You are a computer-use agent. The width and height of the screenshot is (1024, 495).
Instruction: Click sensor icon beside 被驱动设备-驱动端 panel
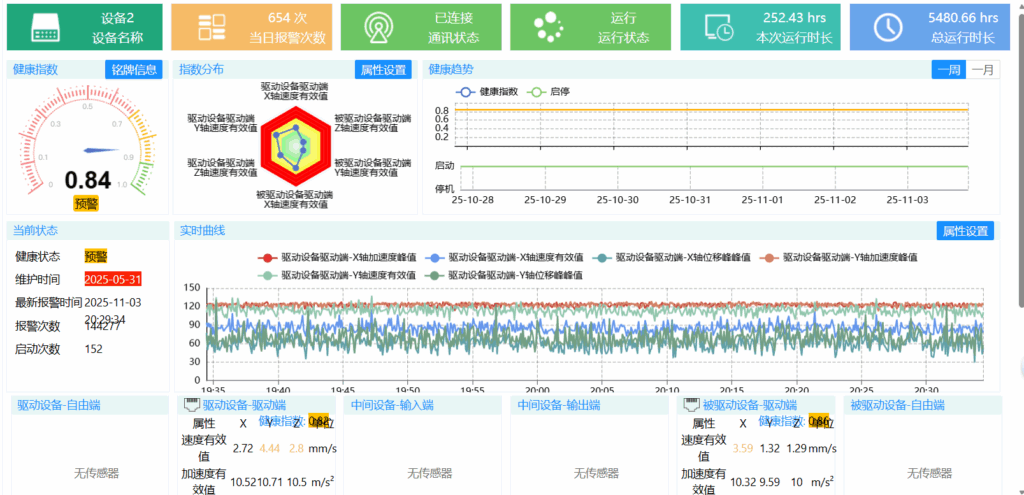coord(690,406)
